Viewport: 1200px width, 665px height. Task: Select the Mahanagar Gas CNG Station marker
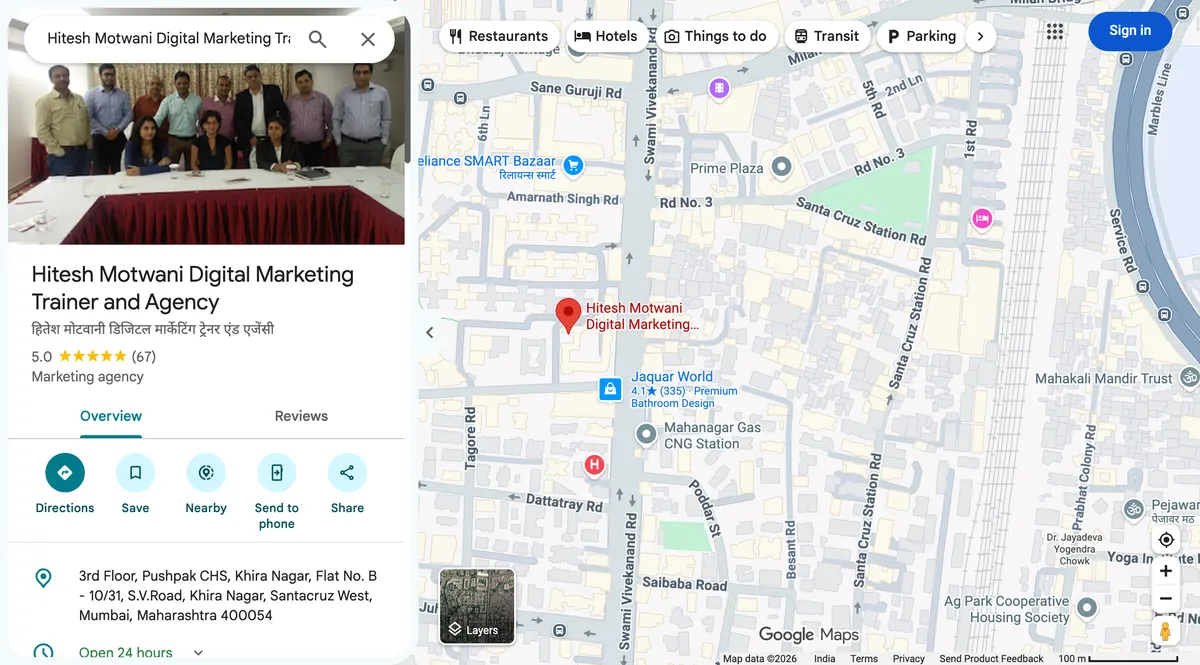[x=647, y=434]
